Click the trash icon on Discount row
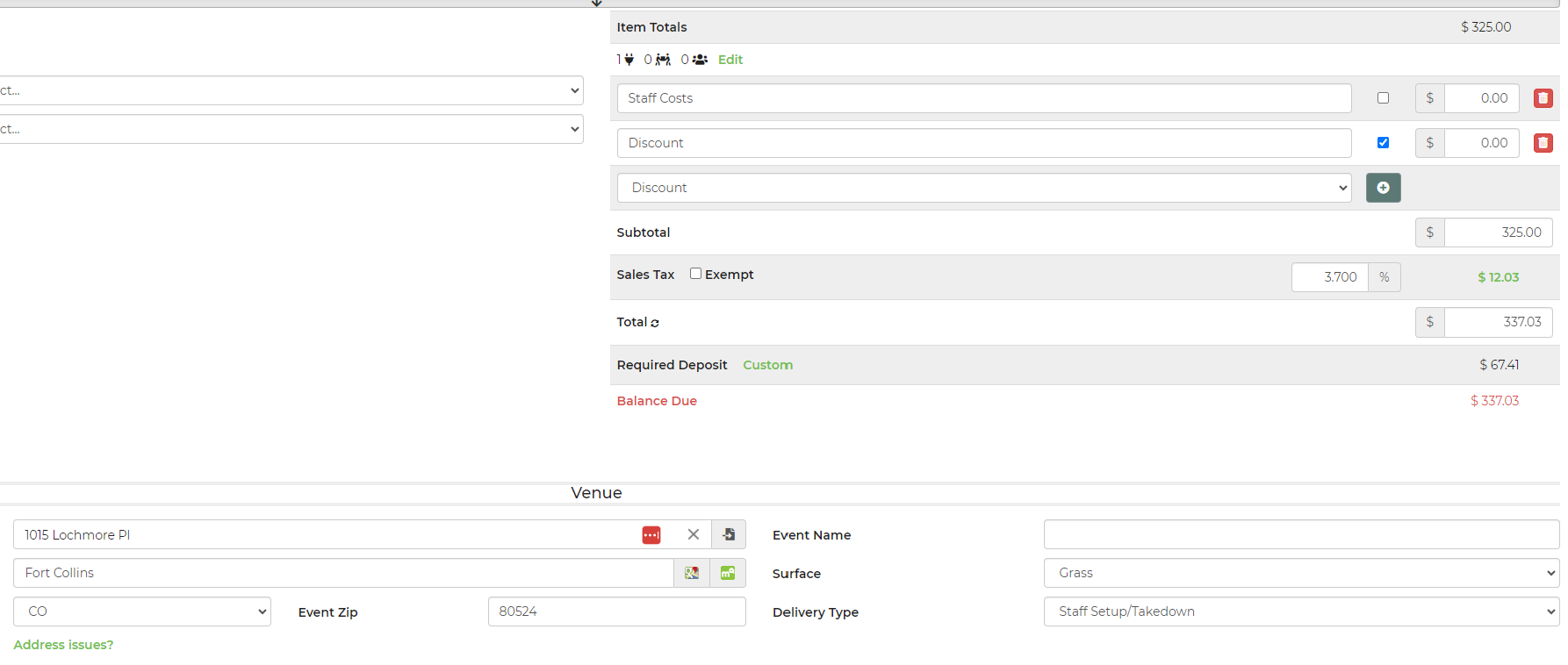 [x=1543, y=143]
